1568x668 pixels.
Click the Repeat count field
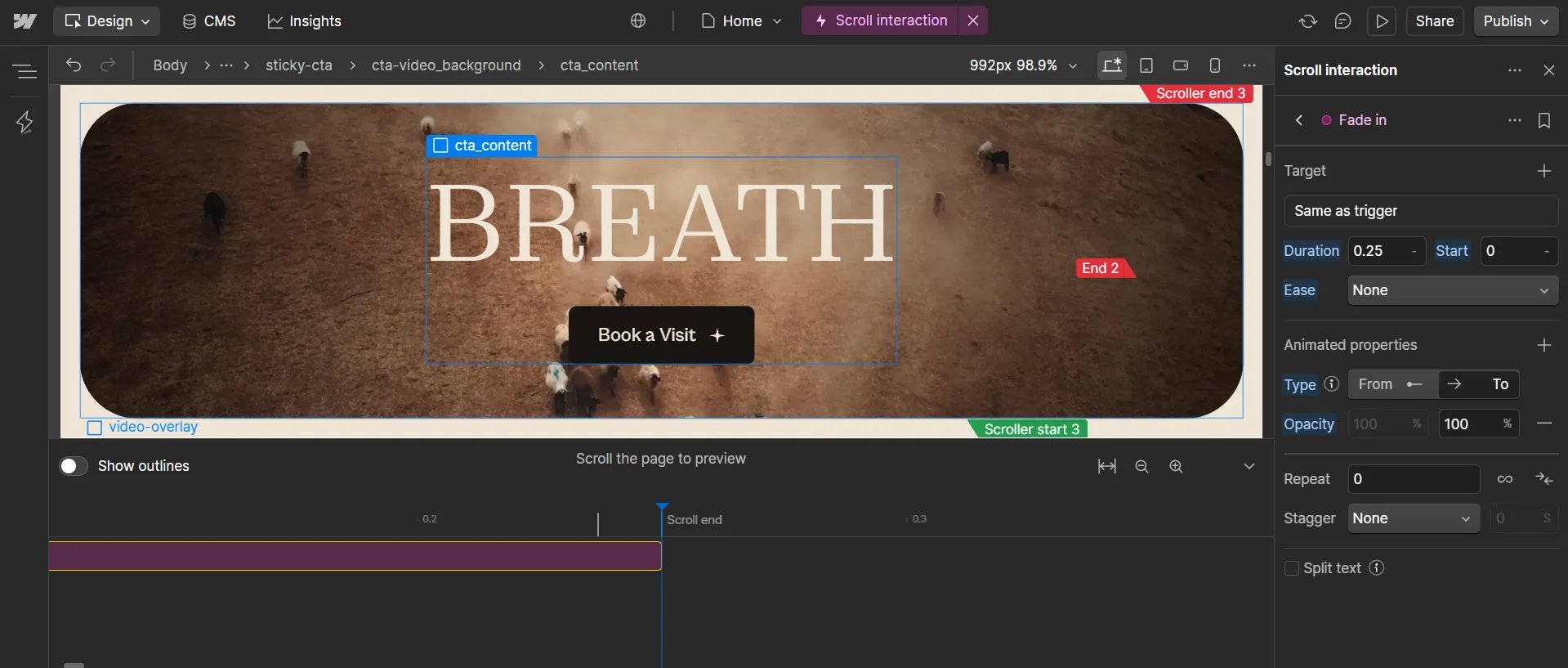click(1414, 479)
